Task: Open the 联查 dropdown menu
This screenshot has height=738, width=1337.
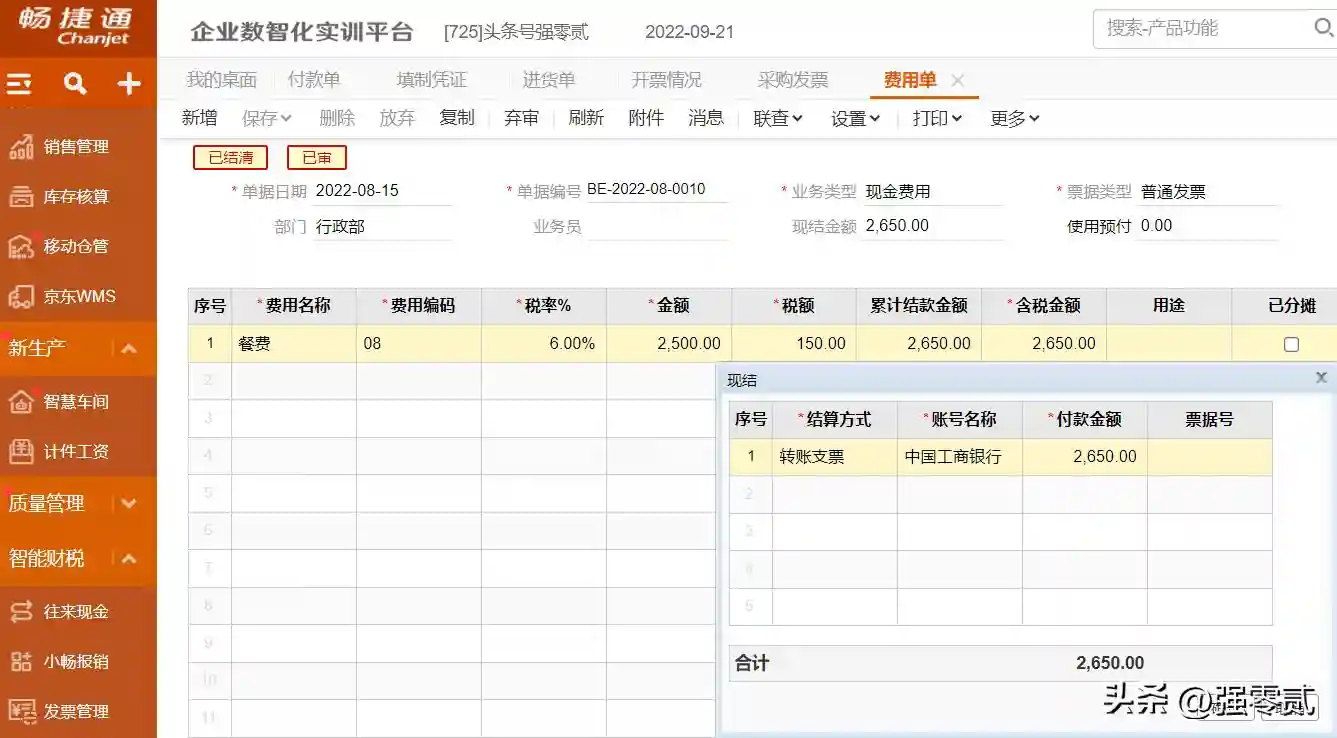Action: [778, 119]
